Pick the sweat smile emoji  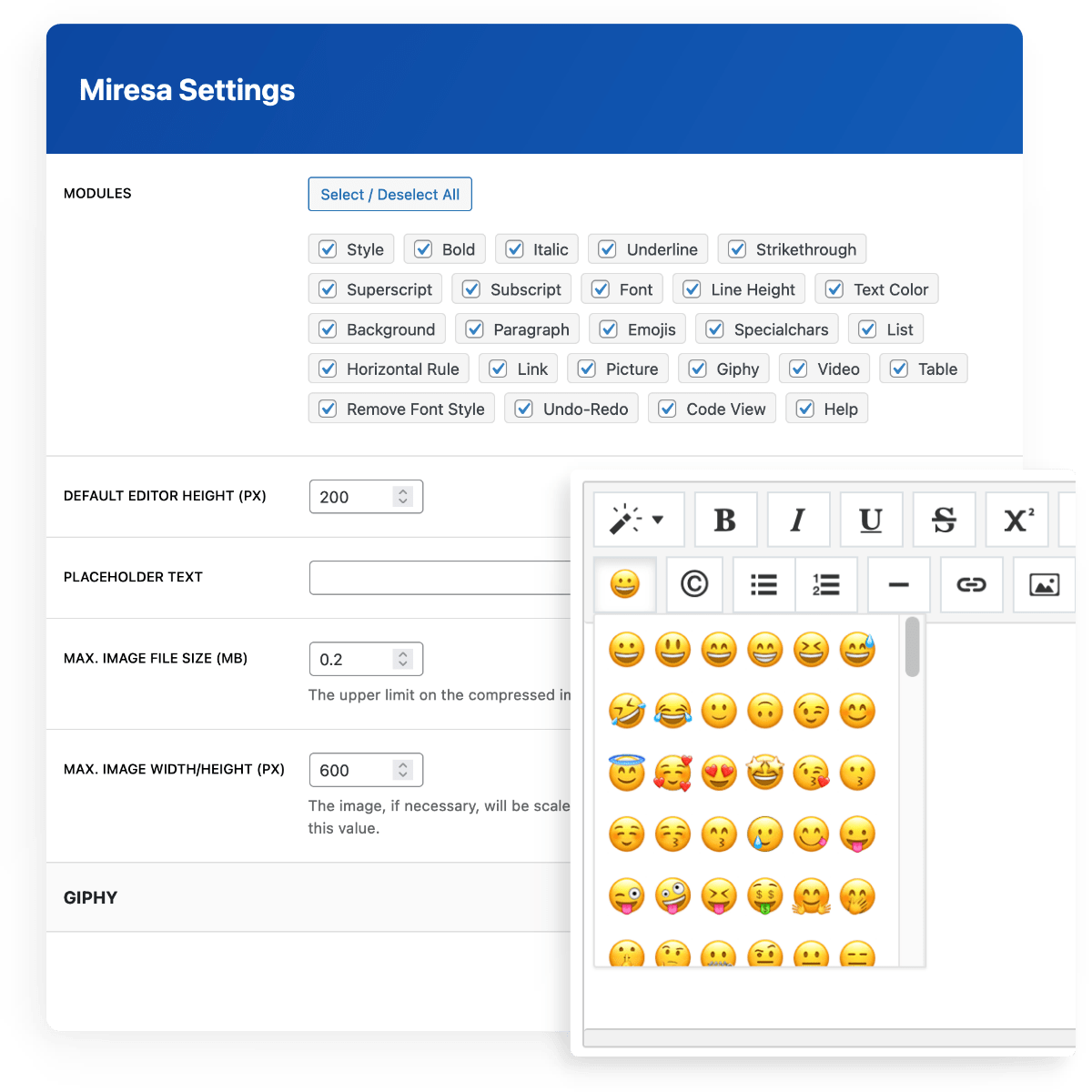(857, 650)
